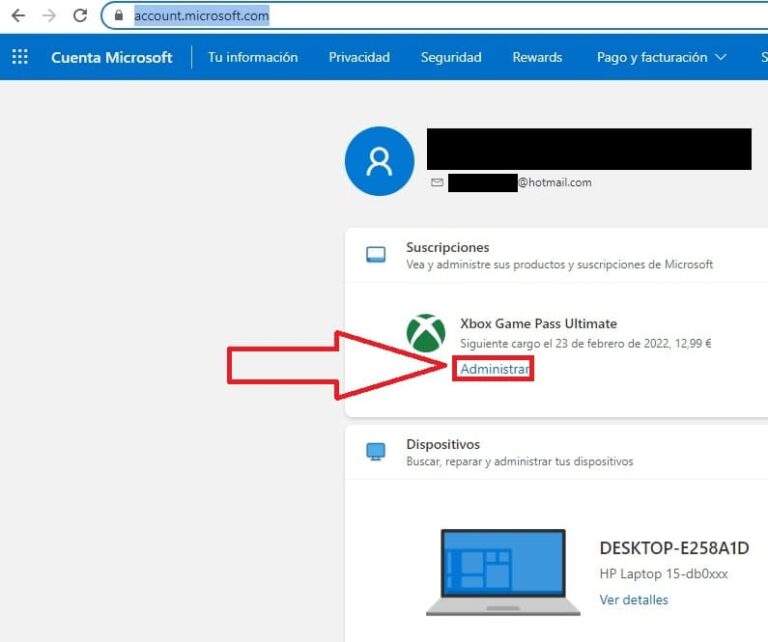Screen dimensions: 768x642
Task: Open the Seguridad menu item
Action: coord(451,57)
